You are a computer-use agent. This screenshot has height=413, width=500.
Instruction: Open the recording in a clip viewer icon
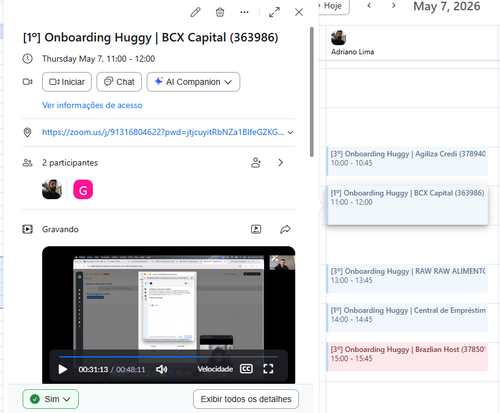[256, 229]
